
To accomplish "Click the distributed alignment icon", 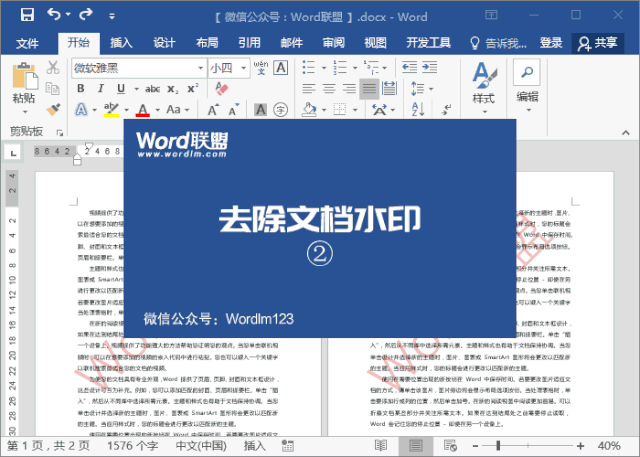I will click(389, 89).
